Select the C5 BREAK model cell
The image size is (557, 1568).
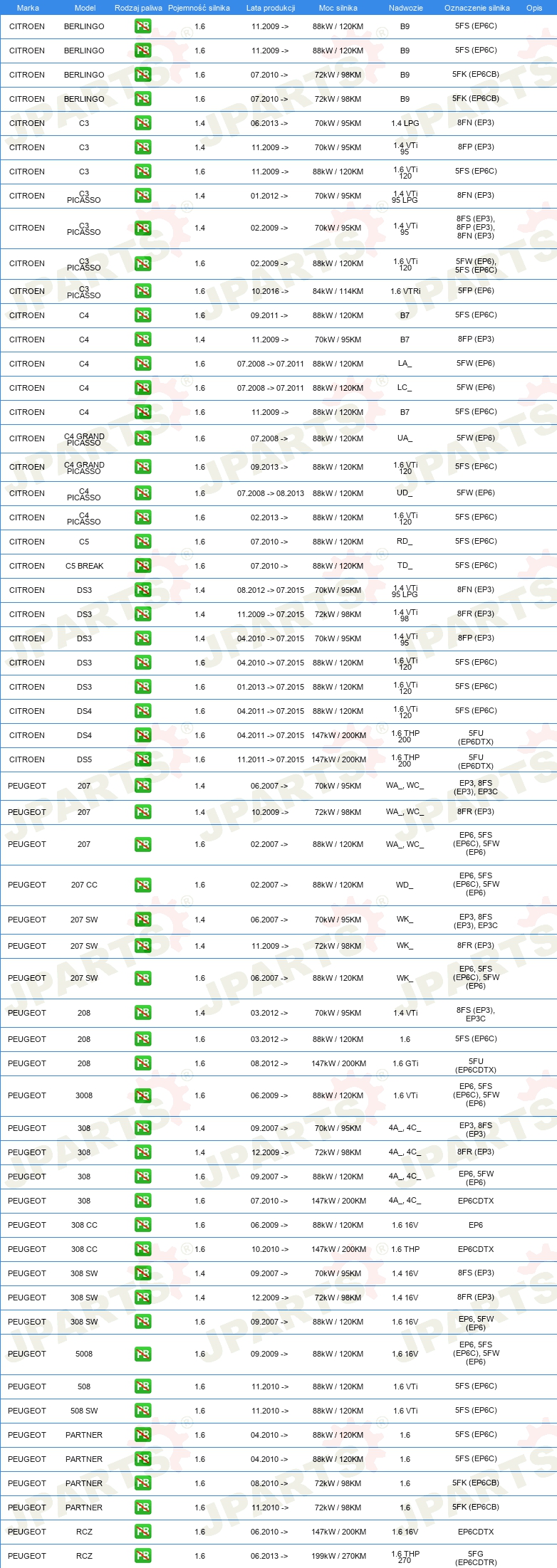click(85, 566)
